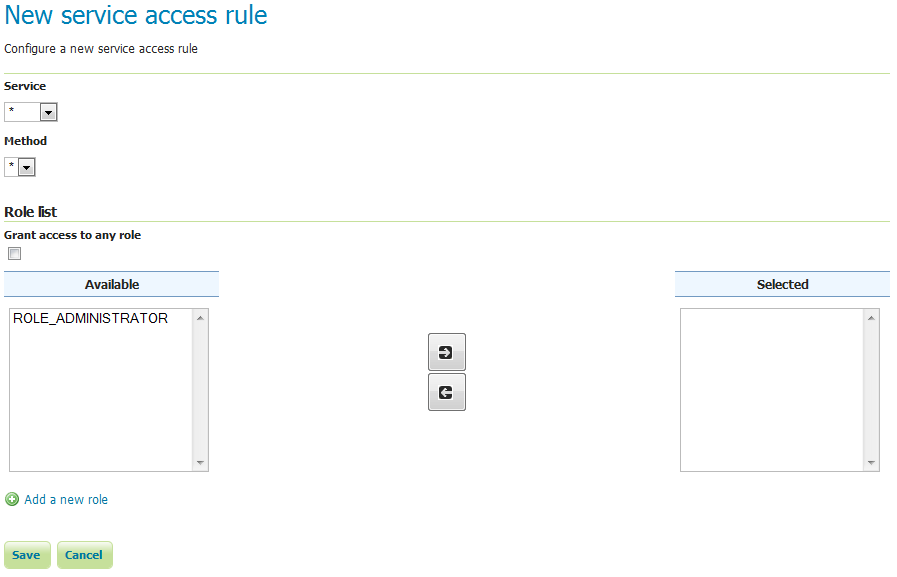The height and width of the screenshot is (577, 897).
Task: Click the Available list scrollbar track
Action: (x=201, y=390)
